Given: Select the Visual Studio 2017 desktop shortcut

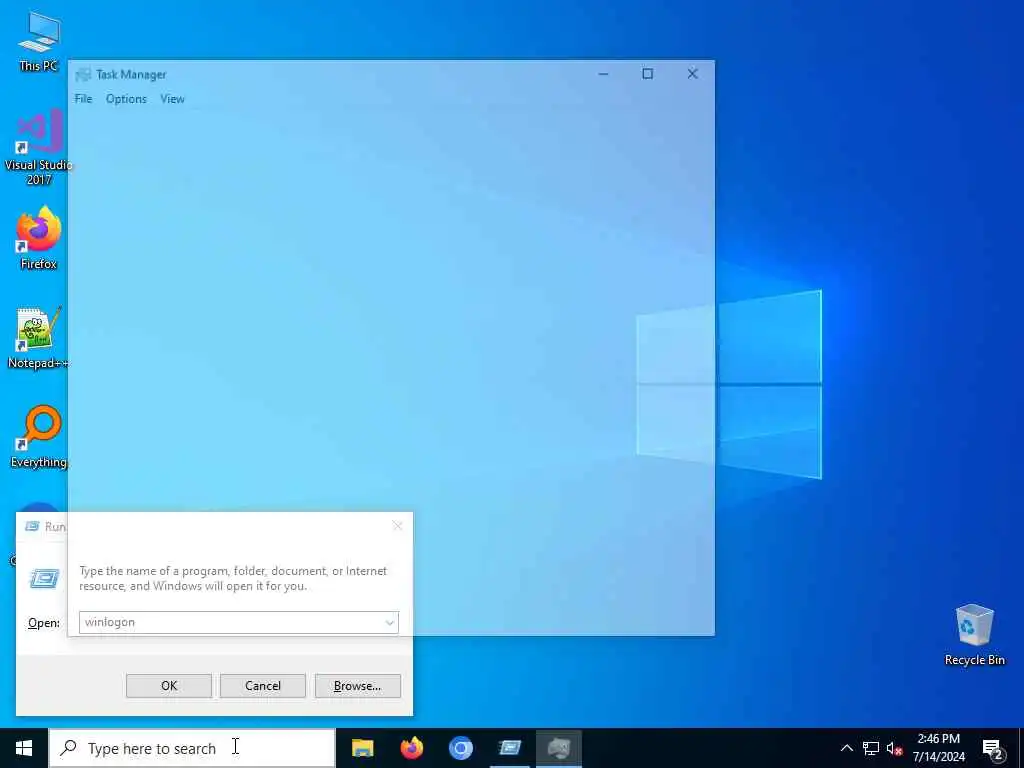Looking at the screenshot, I should click(39, 148).
